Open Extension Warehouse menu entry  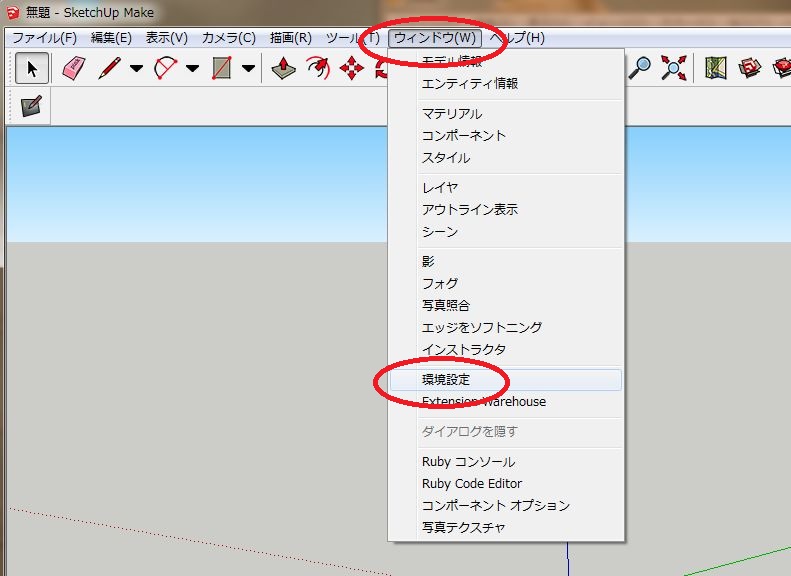pos(506,401)
